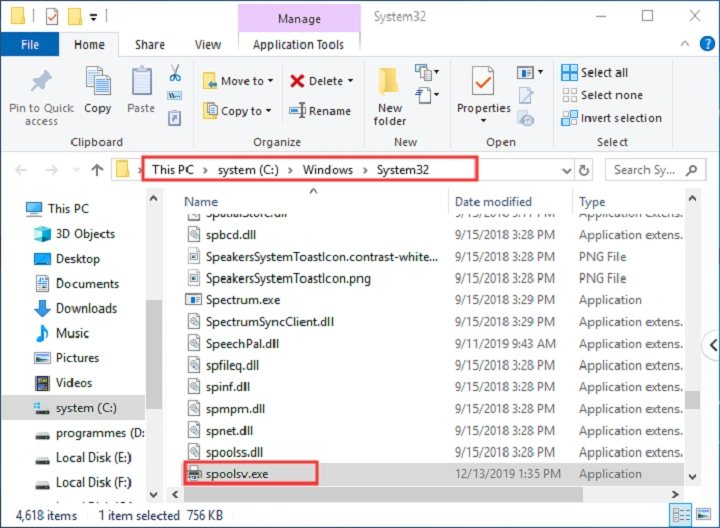
Task: Click the new folder quick access toolbar icon
Action: coord(74,17)
